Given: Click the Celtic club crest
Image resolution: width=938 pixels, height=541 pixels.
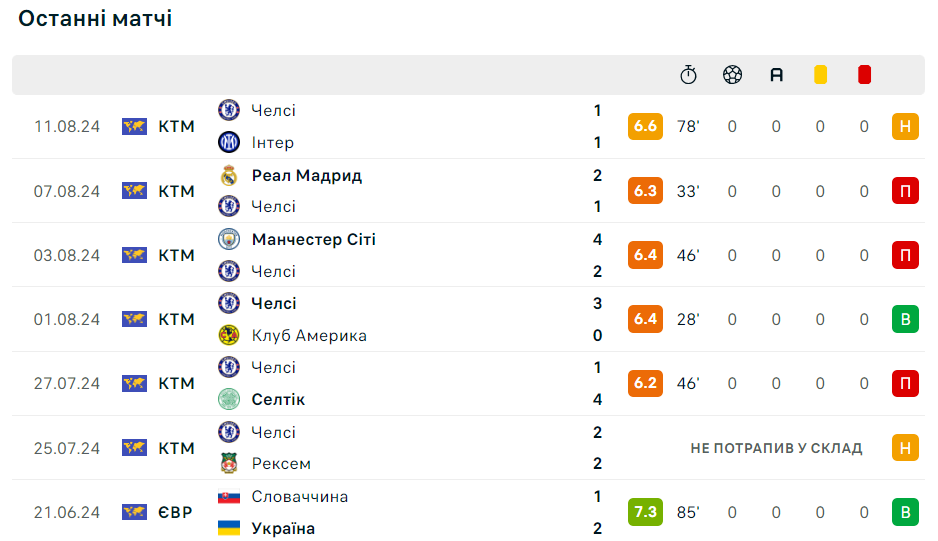Looking at the screenshot, I should click(x=229, y=399).
